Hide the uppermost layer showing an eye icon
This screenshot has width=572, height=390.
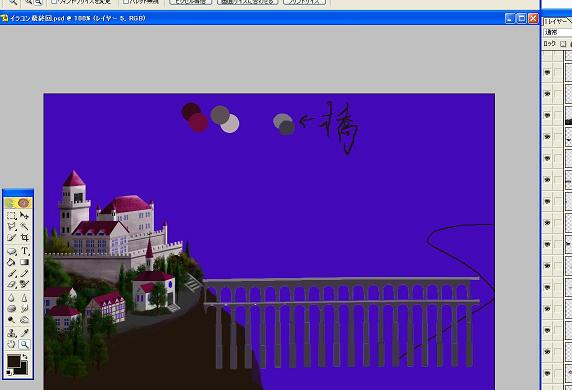coord(547,73)
